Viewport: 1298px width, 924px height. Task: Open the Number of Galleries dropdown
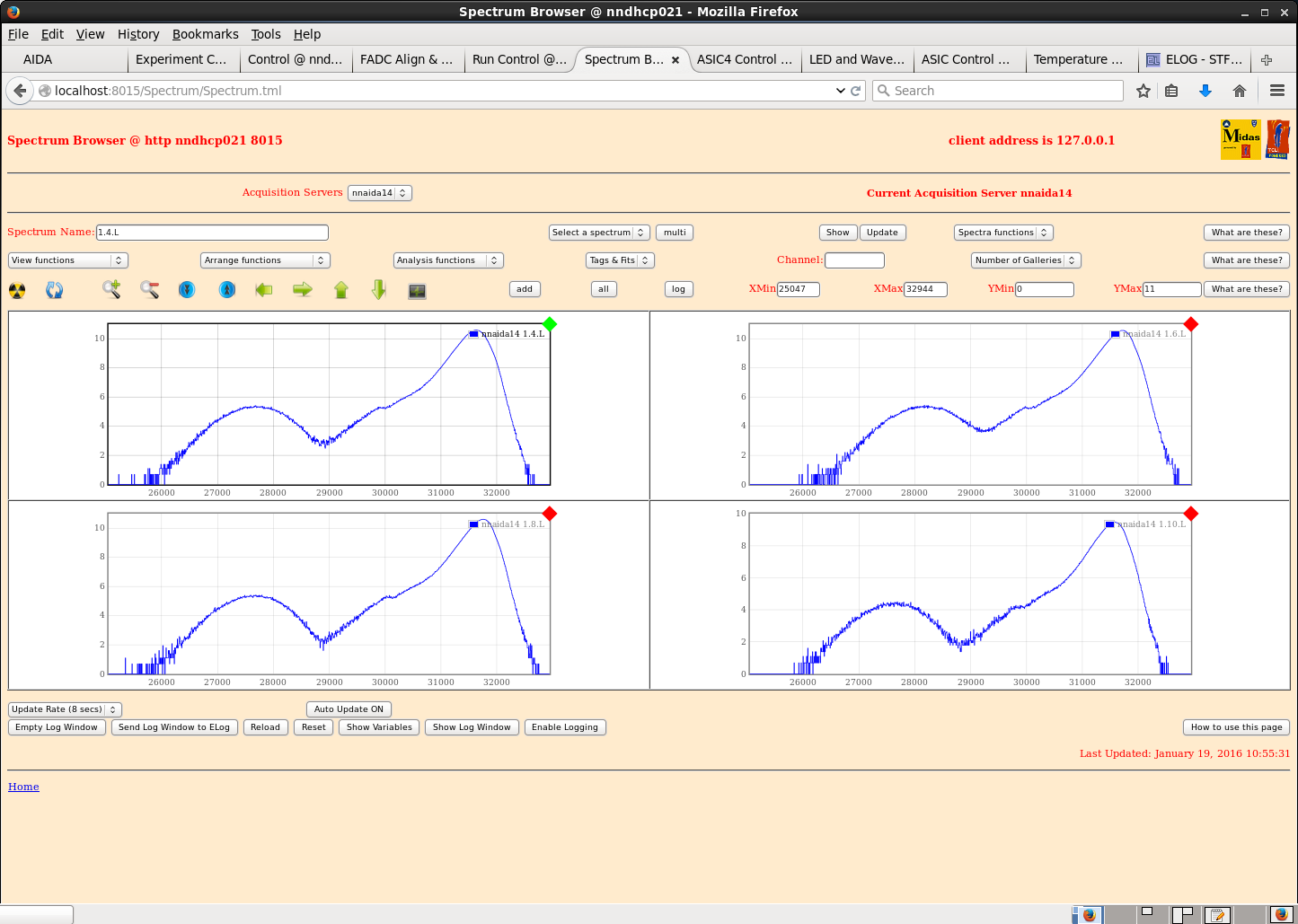coord(1026,260)
